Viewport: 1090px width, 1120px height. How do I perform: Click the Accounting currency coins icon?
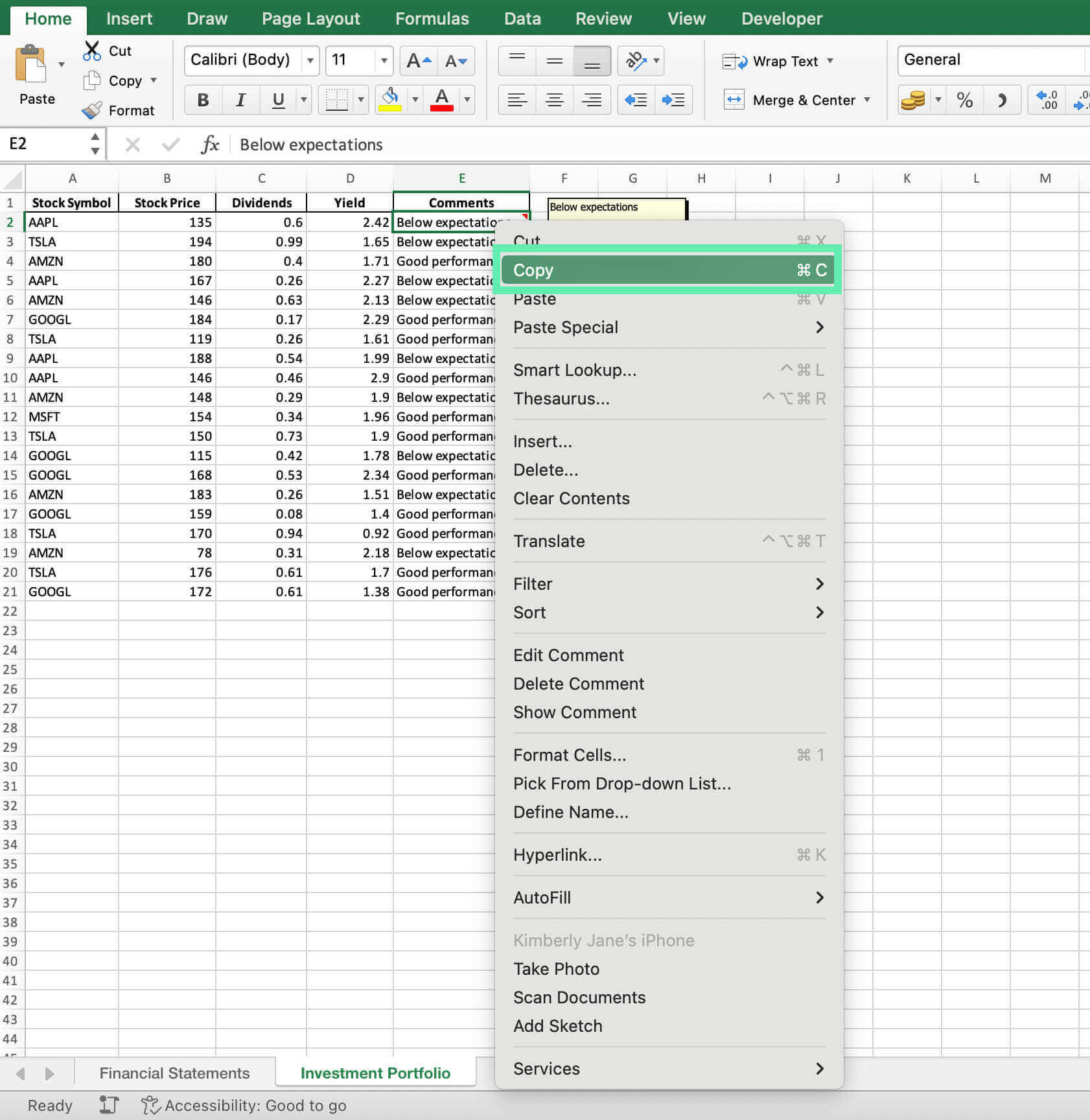913,100
